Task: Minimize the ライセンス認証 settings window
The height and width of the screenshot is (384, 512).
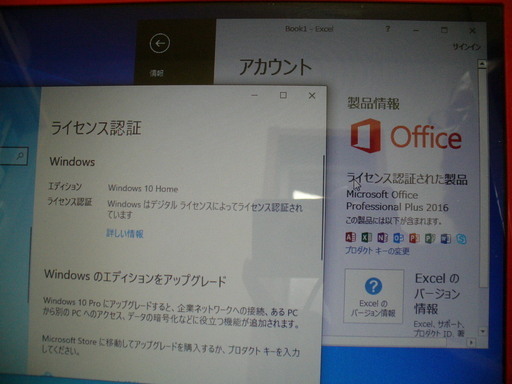Action: pyautogui.click(x=255, y=95)
